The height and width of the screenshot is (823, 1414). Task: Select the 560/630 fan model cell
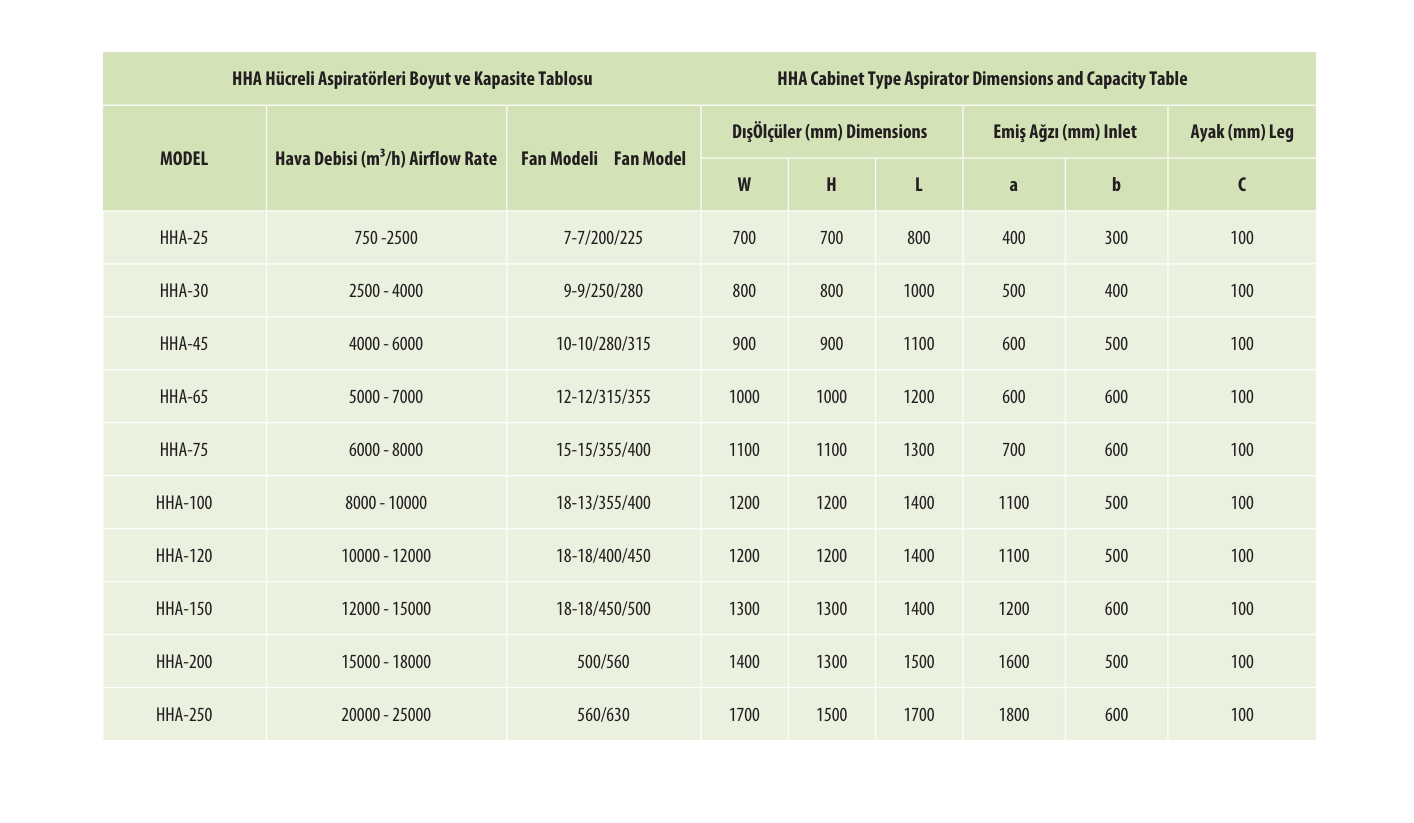tap(603, 715)
